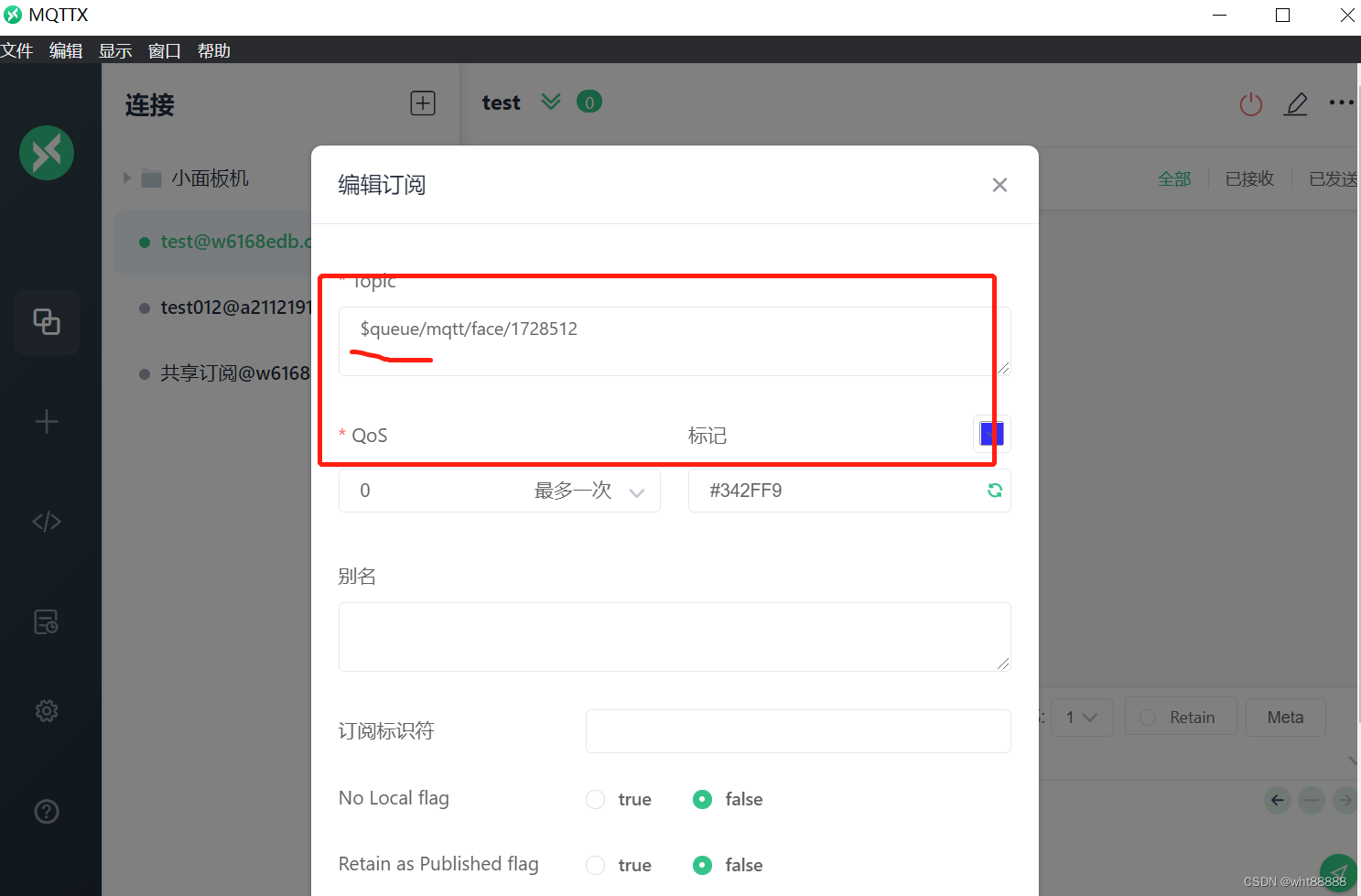Open the Help page question icon

tap(47, 812)
